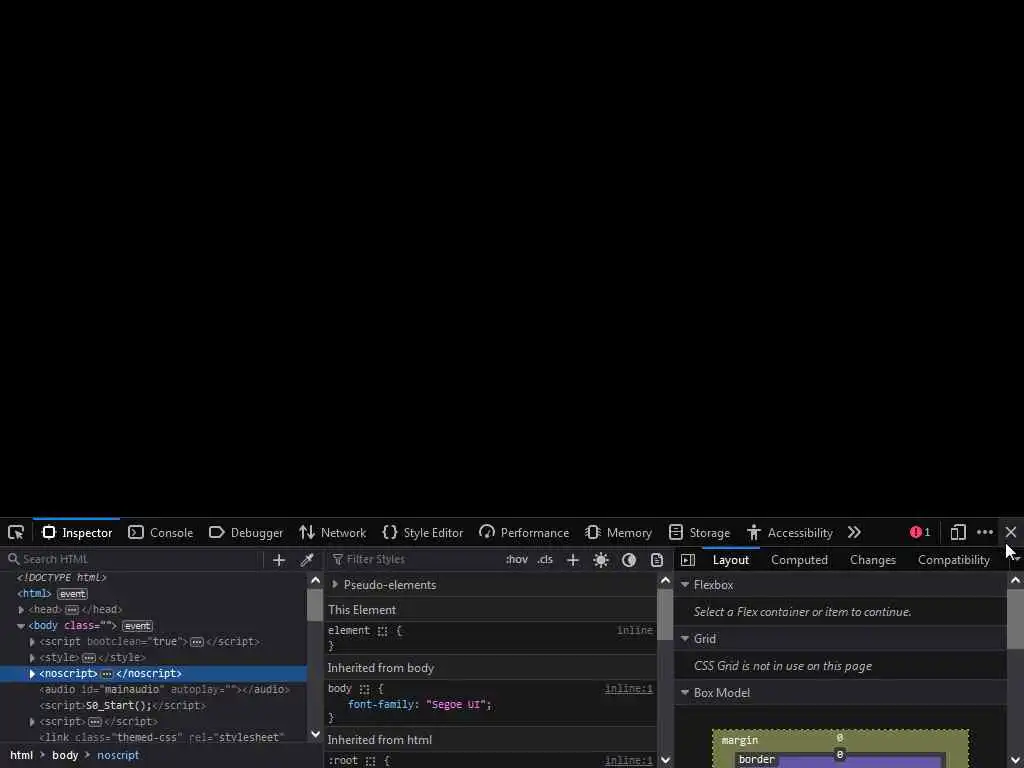The height and width of the screenshot is (768, 1024).
Task: Switch to the Console tab
Action: (x=161, y=532)
